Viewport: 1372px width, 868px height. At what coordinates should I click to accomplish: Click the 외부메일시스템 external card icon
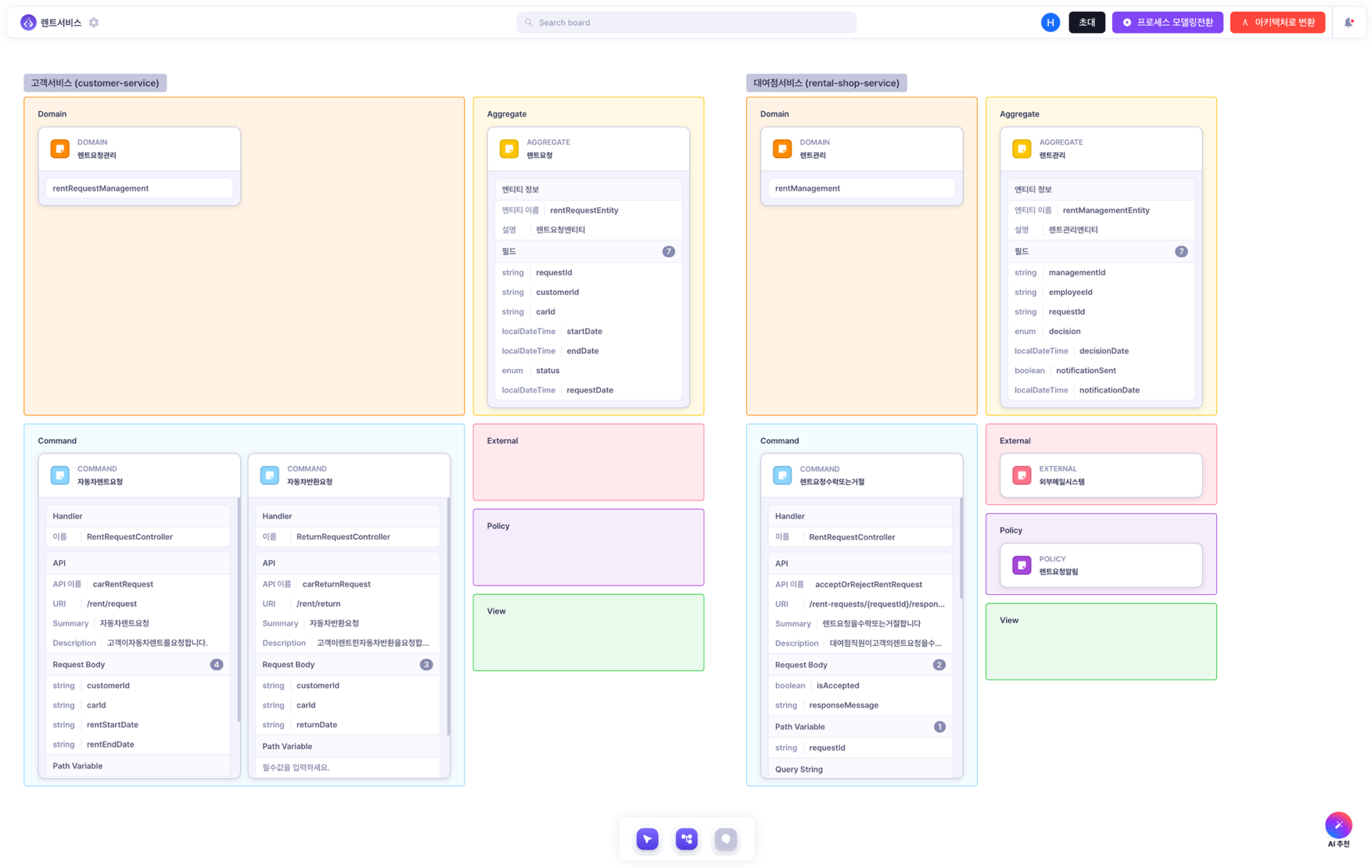[x=1022, y=475]
